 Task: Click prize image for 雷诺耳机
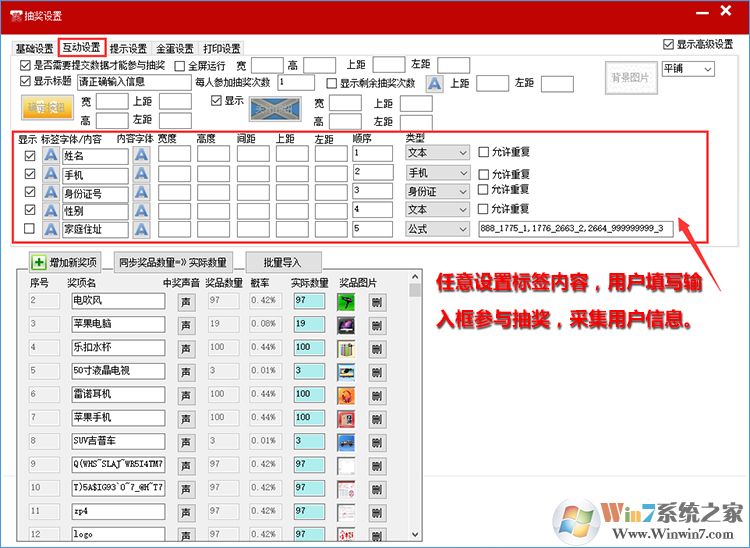pos(346,395)
